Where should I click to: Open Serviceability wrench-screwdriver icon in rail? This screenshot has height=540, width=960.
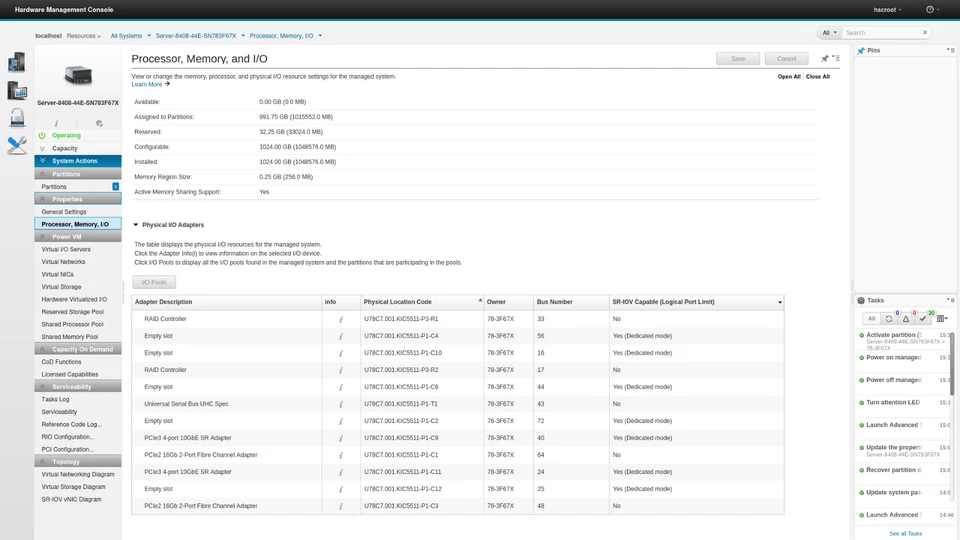pyautogui.click(x=17, y=145)
